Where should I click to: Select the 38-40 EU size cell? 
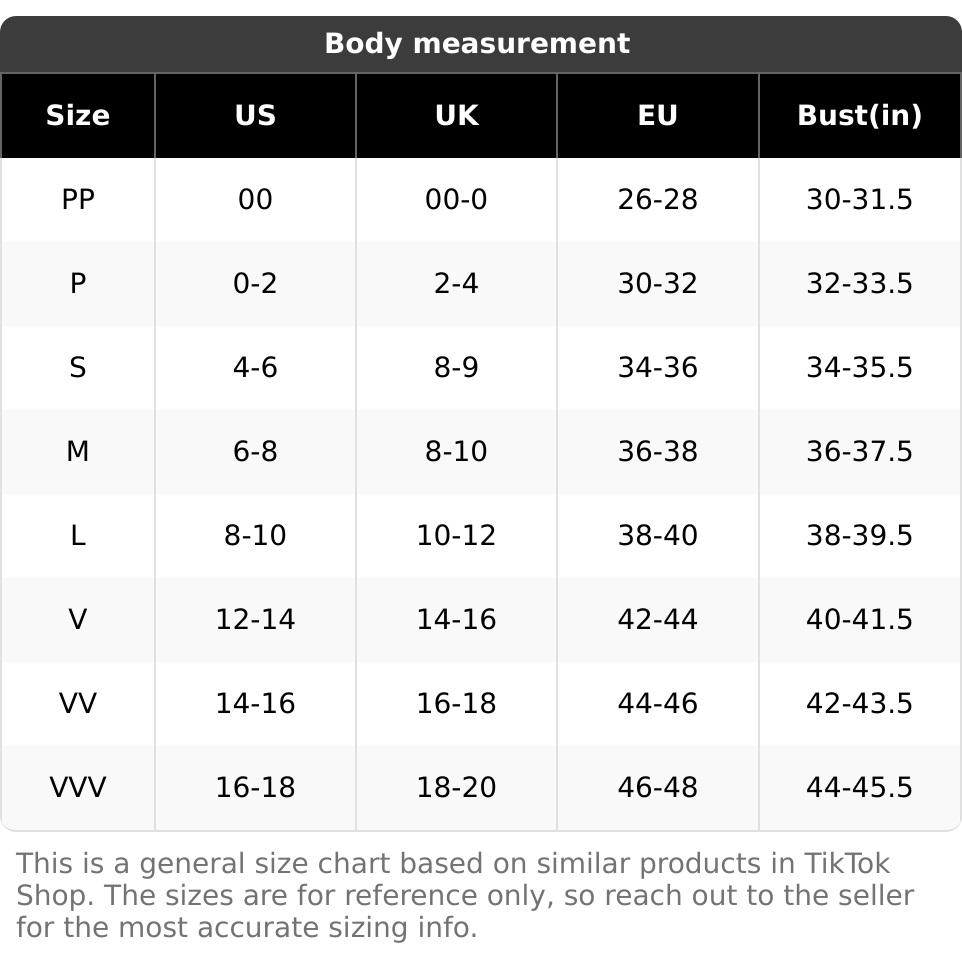(x=657, y=536)
